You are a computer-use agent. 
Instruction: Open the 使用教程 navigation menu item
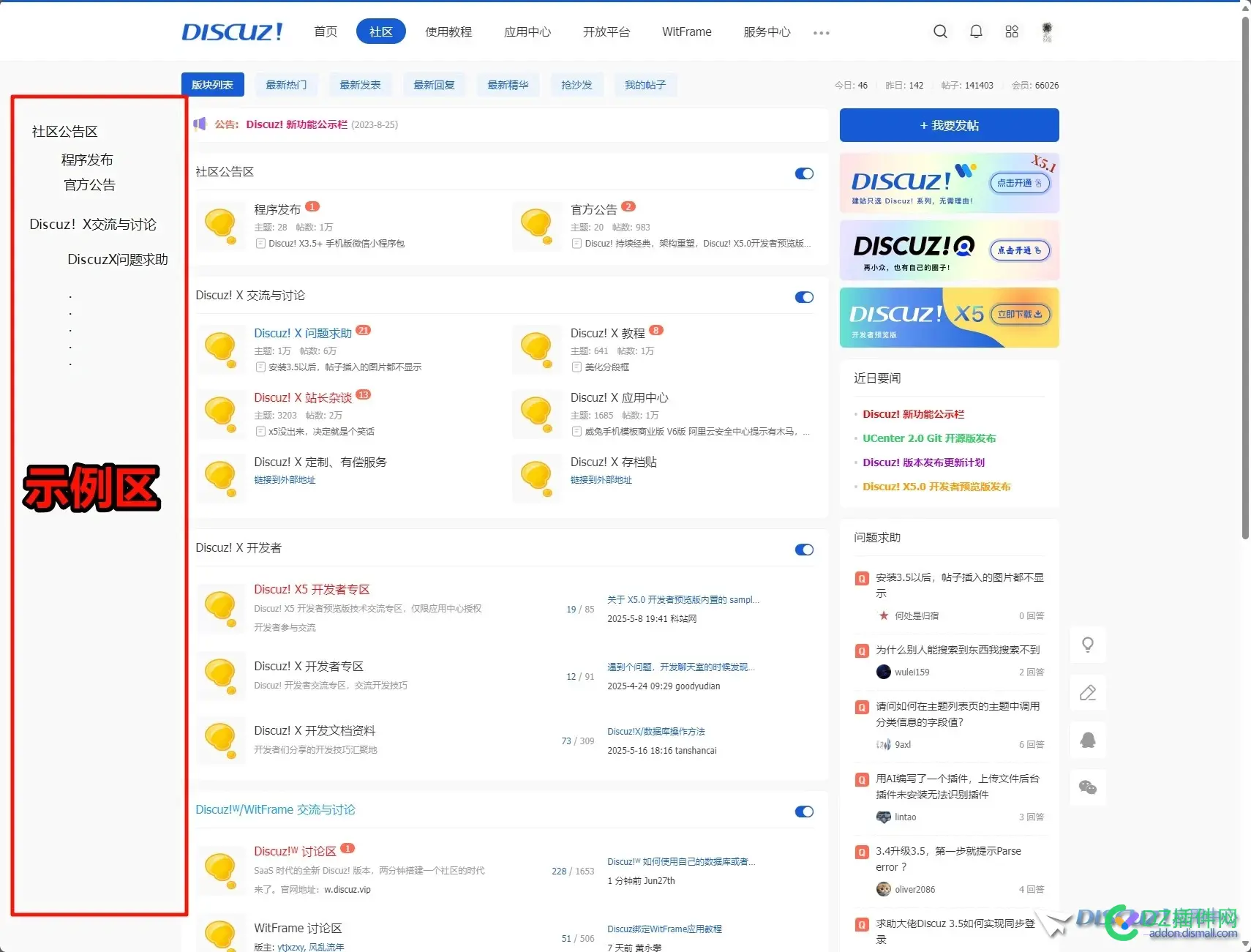(x=448, y=31)
